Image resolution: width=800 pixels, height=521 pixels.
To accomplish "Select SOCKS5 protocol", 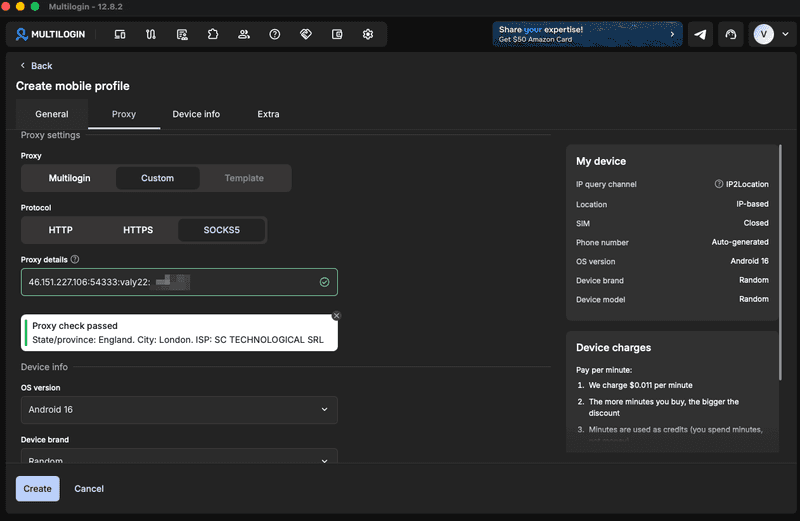I will [221, 230].
